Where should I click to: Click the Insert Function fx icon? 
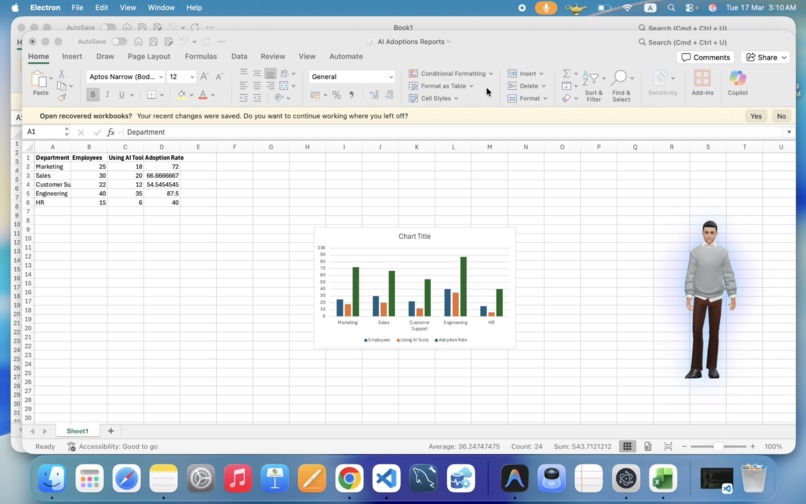click(x=111, y=132)
